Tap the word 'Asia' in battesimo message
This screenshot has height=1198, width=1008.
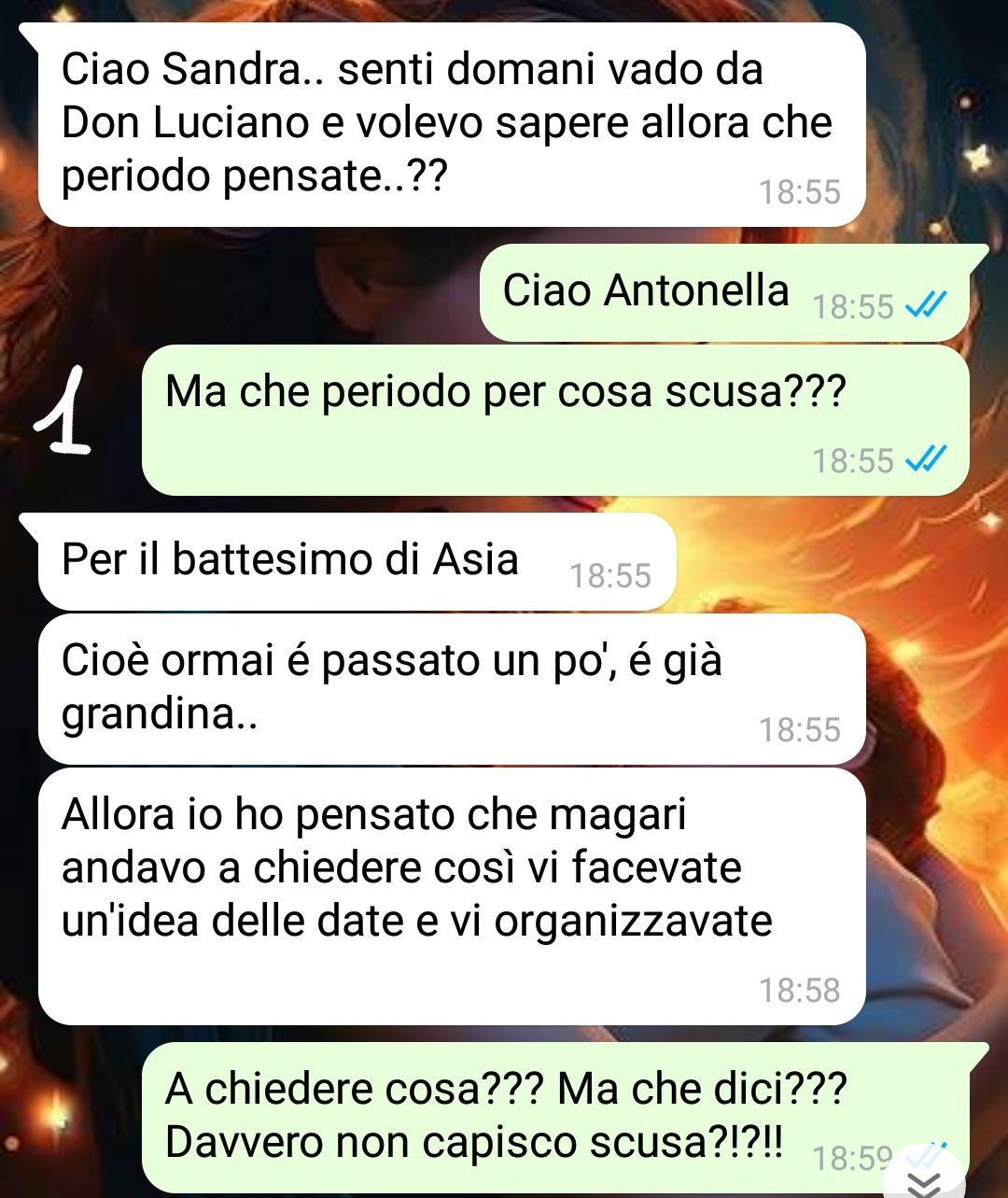point(475,560)
